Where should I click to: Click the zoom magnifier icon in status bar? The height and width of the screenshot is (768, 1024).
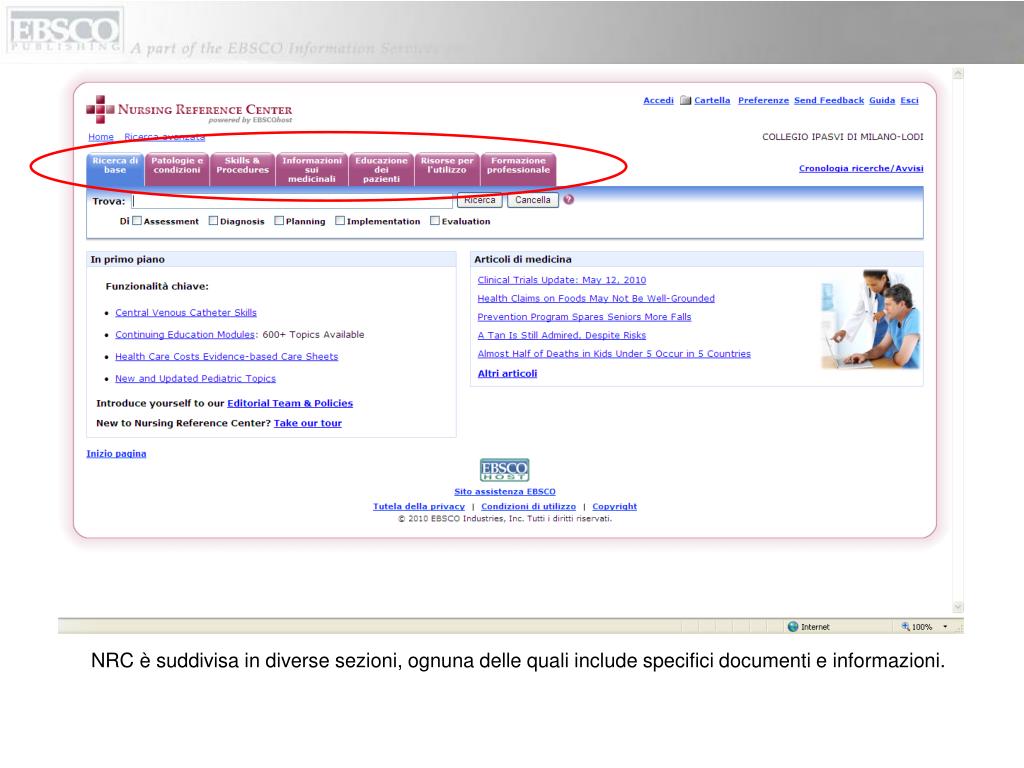tap(905, 626)
